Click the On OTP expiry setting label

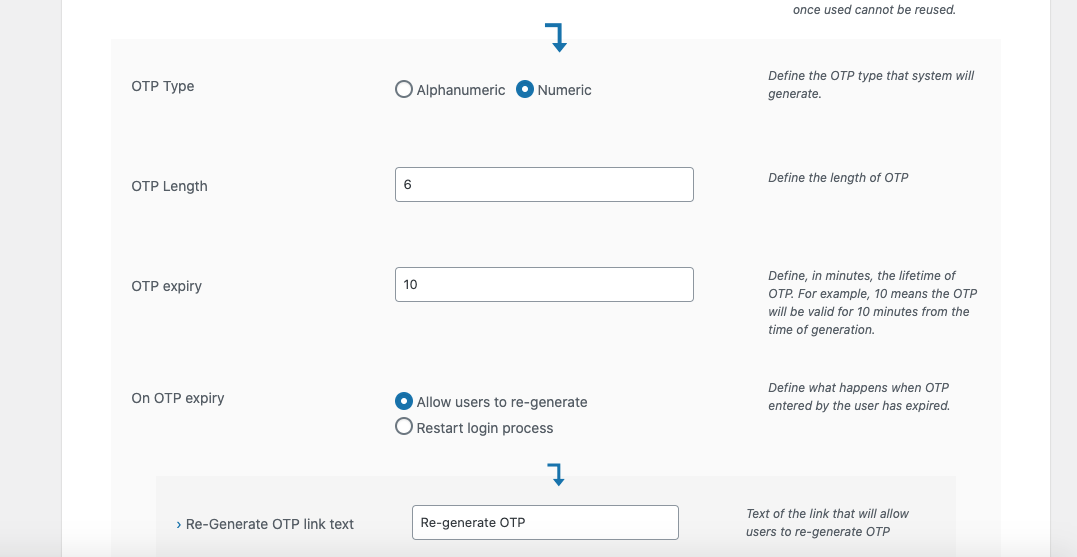pos(178,398)
